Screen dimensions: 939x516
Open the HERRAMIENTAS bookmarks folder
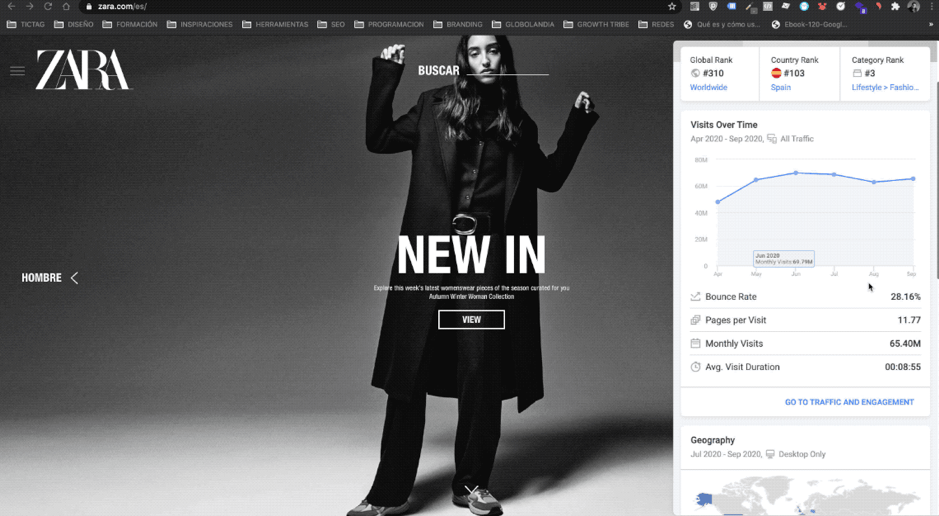[x=275, y=25]
